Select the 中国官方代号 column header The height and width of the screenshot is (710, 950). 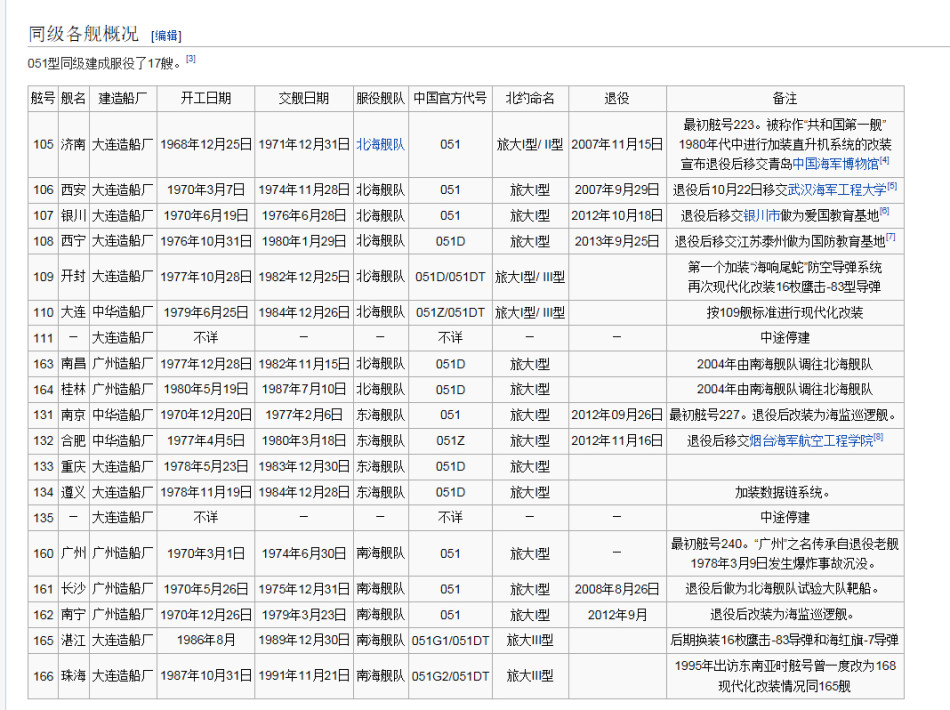450,98
